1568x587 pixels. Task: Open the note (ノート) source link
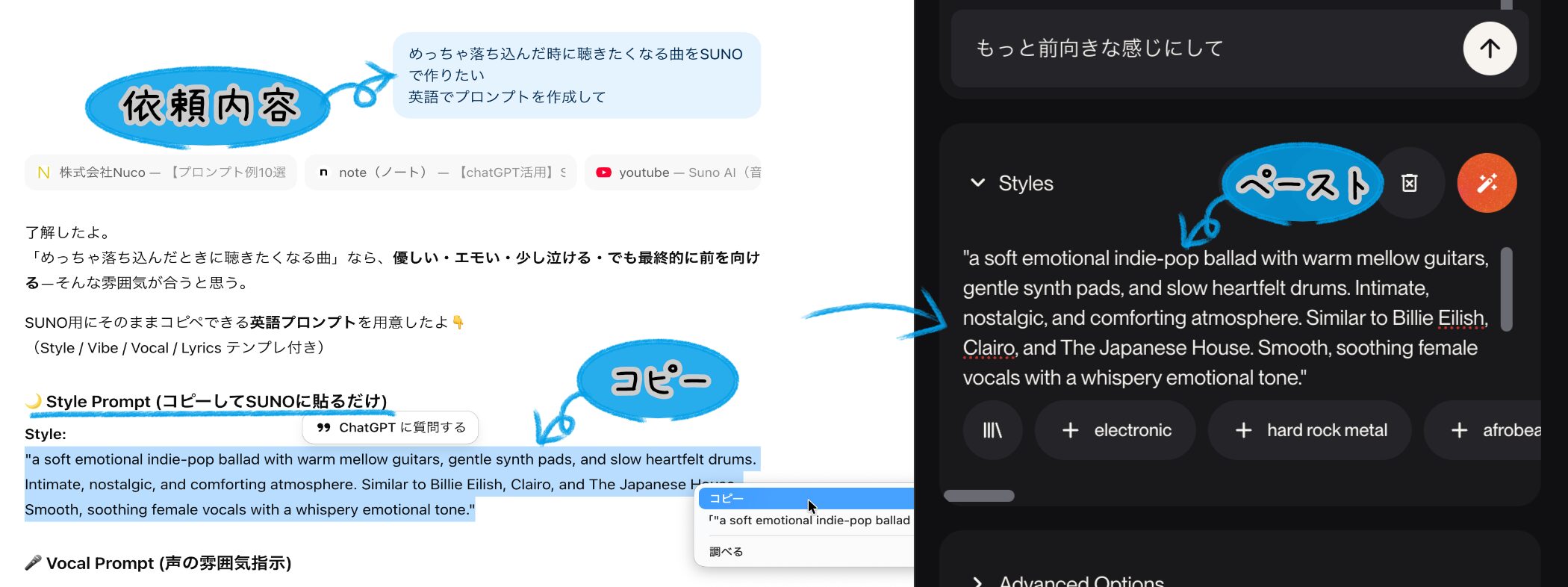coord(441,173)
